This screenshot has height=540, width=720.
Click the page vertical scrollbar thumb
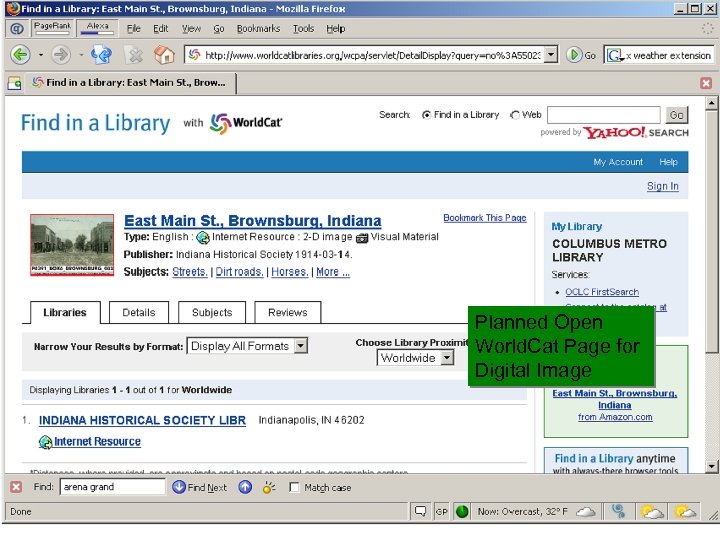(711, 230)
